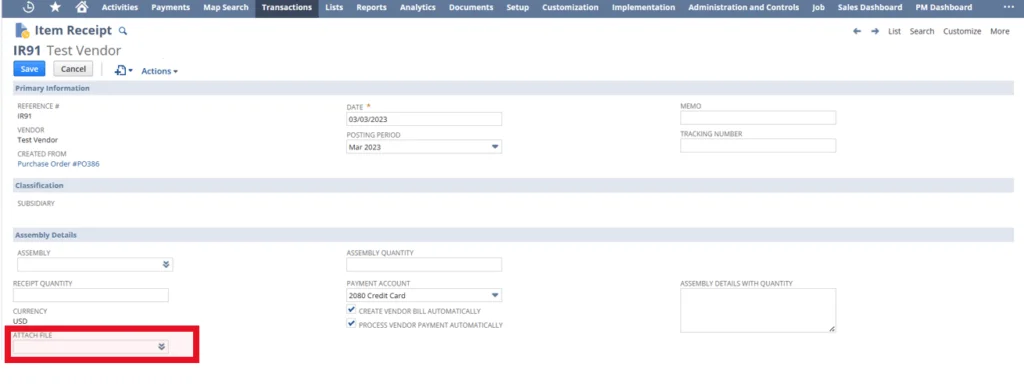Click into the Date field
This screenshot has width=1024, height=392.
pyautogui.click(x=424, y=119)
